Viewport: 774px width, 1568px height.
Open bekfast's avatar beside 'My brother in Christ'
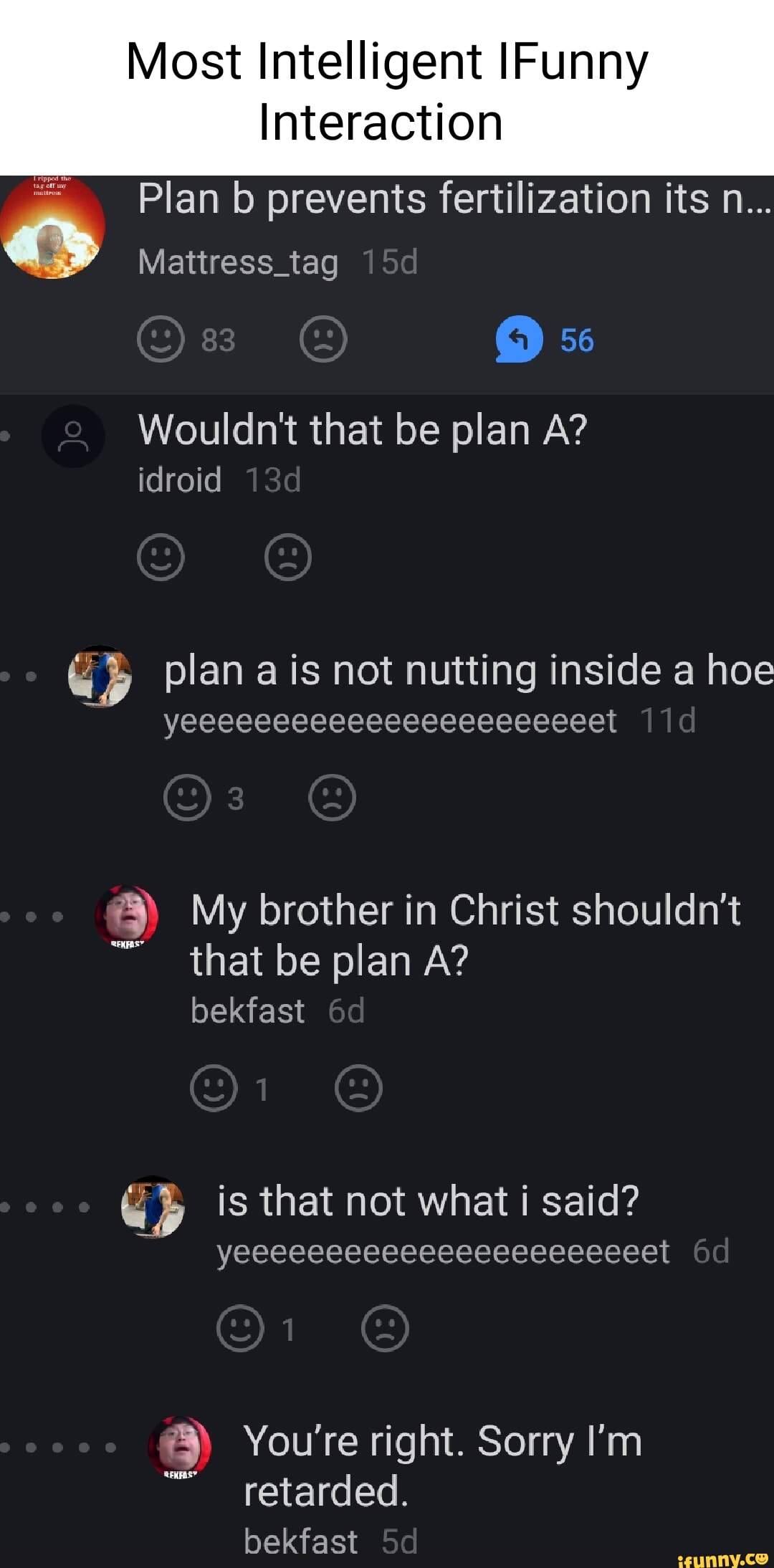click(x=127, y=916)
